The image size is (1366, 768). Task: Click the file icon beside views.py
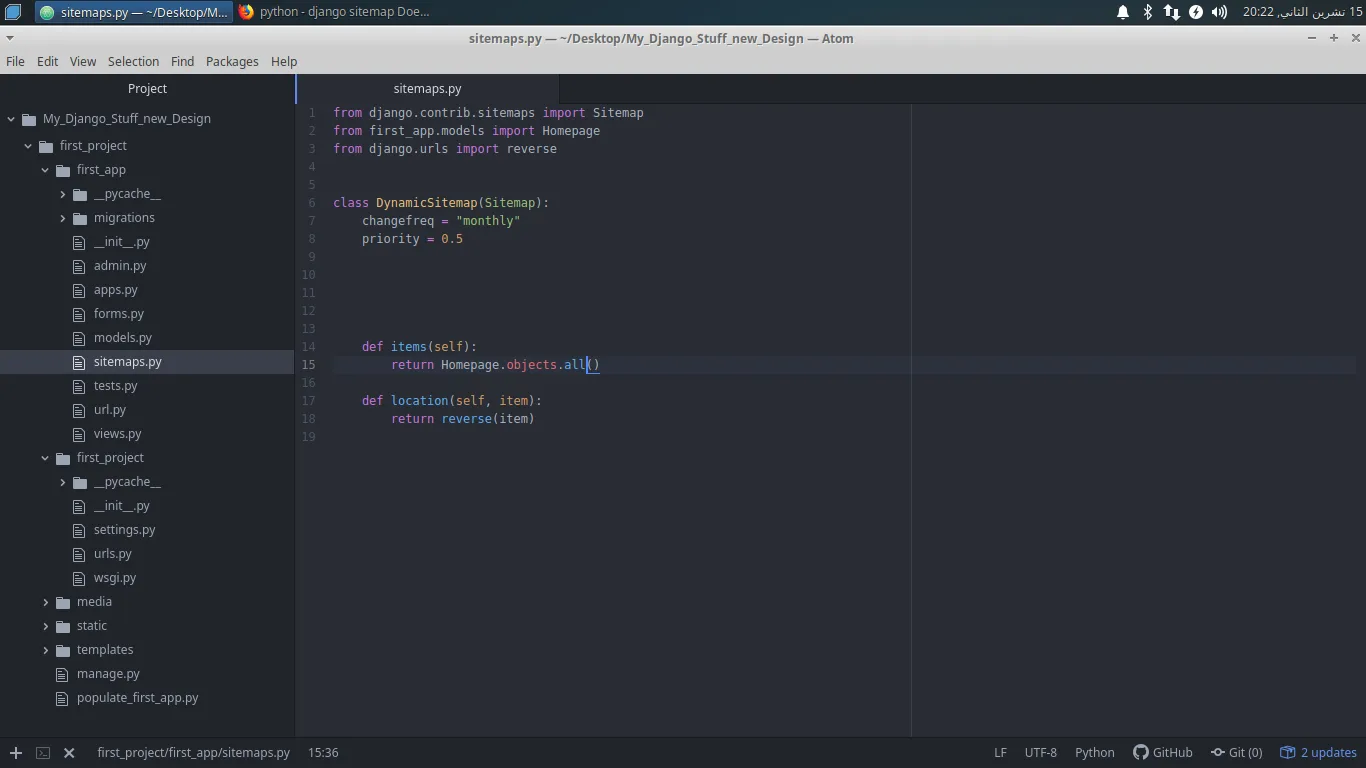click(80, 434)
